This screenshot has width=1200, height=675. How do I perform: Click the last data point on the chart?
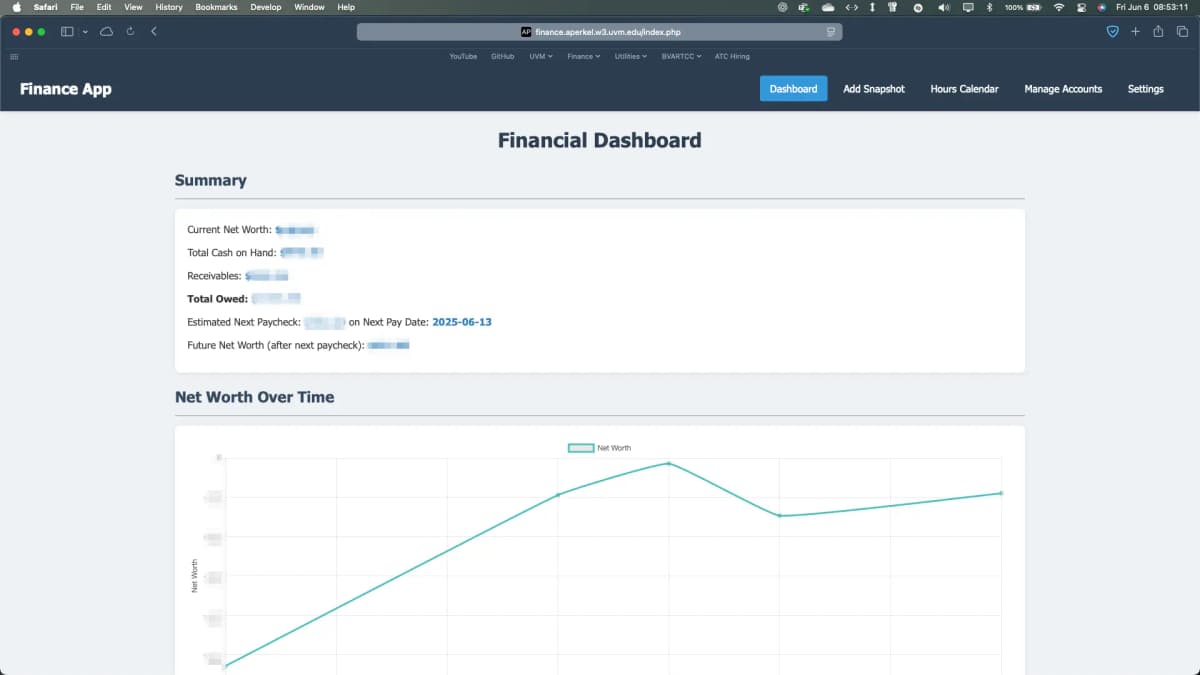(1001, 493)
